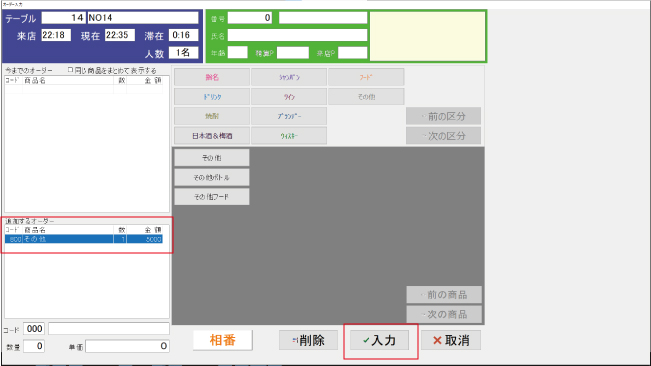This screenshot has width=651, height=366.
Task: Click the 精算P input field
Action: click(293, 53)
